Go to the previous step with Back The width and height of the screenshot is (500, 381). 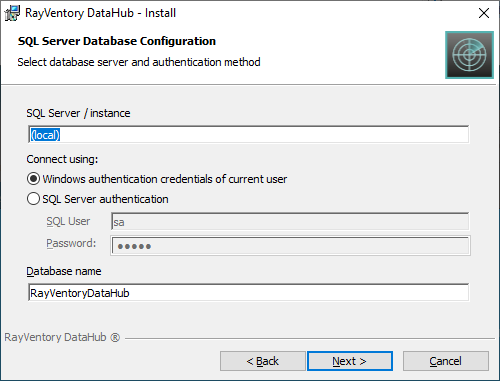click(x=263, y=361)
